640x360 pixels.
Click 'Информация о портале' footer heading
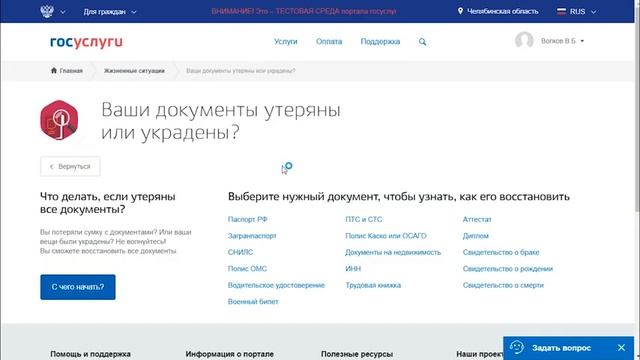pos(230,354)
